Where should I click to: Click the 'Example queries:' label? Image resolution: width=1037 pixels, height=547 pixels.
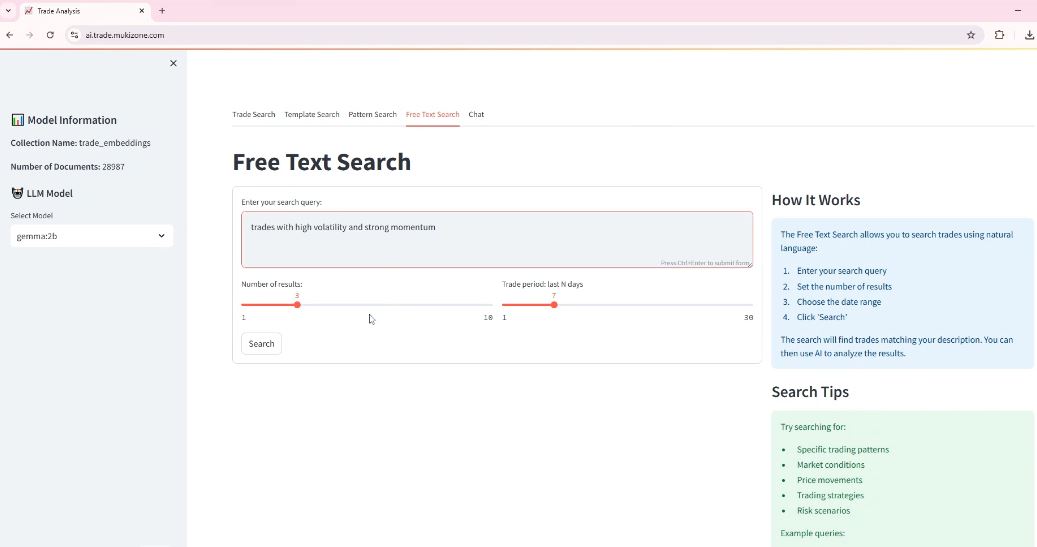[x=813, y=532]
